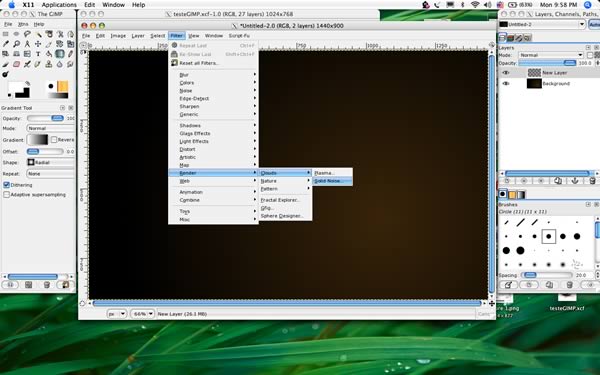Expand the Blur submenu in Filters

click(213, 75)
